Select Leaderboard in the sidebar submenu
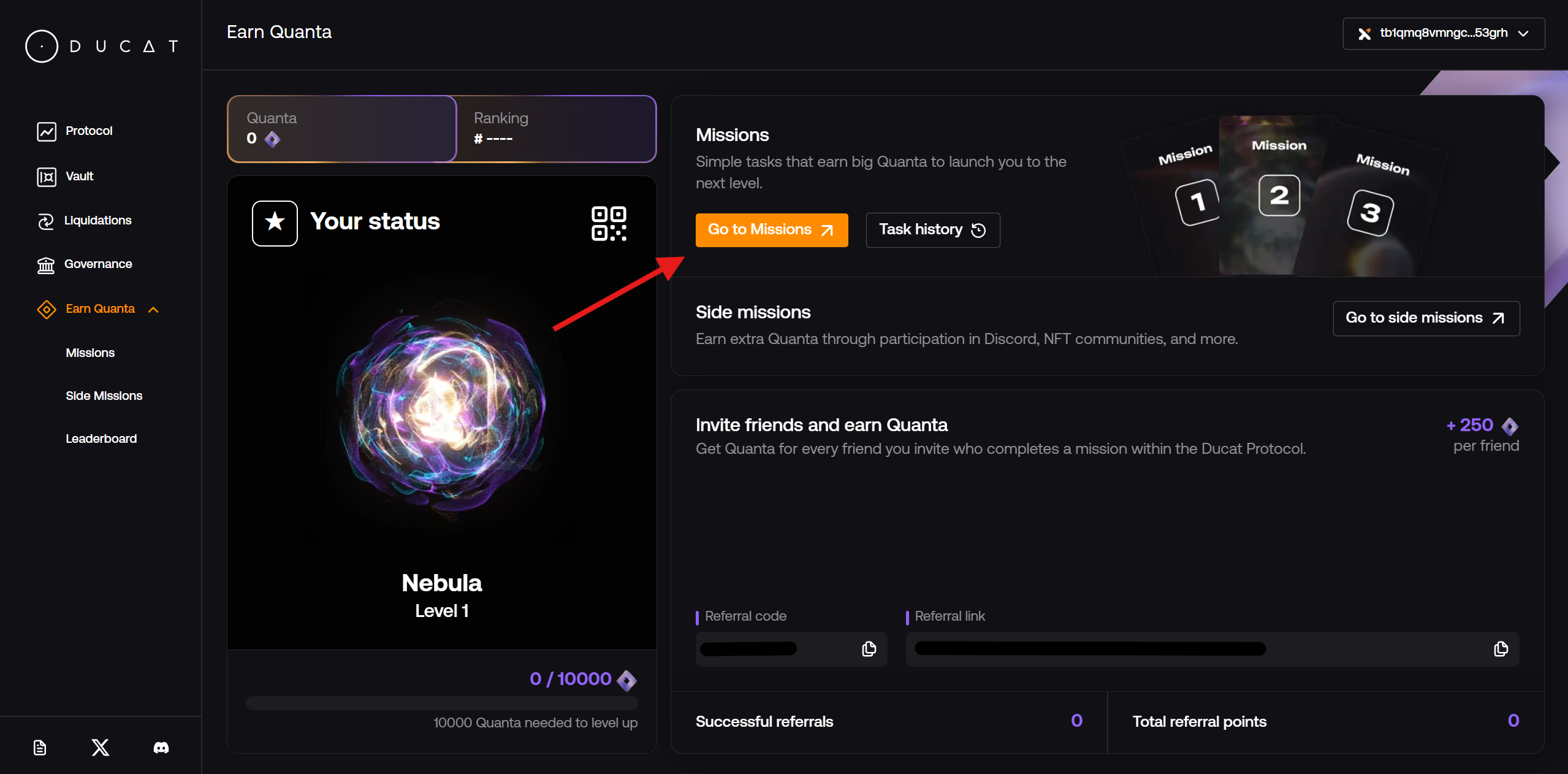The height and width of the screenshot is (774, 1568). coord(101,439)
